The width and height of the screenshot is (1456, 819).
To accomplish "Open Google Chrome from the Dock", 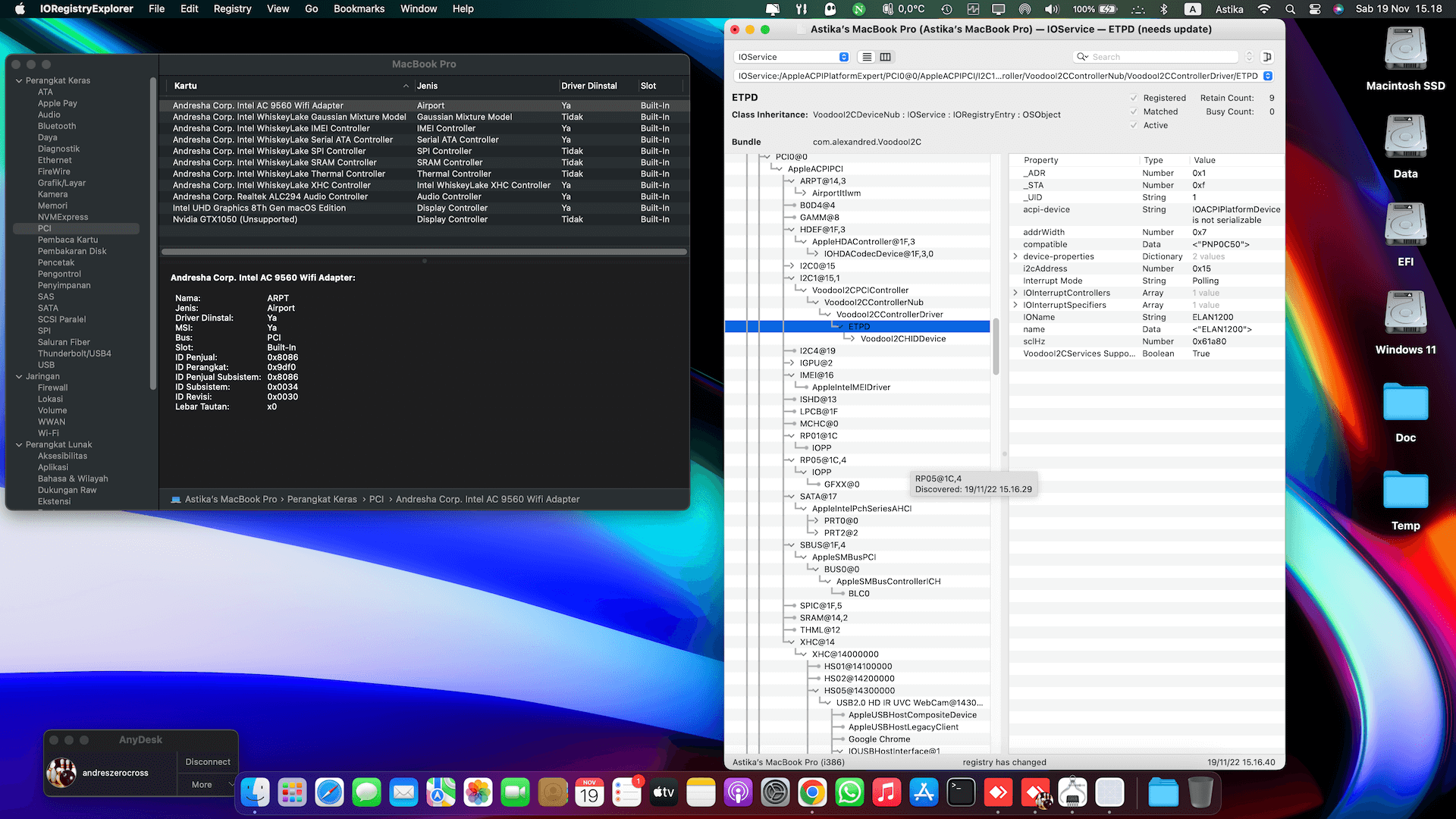I will pos(811,793).
